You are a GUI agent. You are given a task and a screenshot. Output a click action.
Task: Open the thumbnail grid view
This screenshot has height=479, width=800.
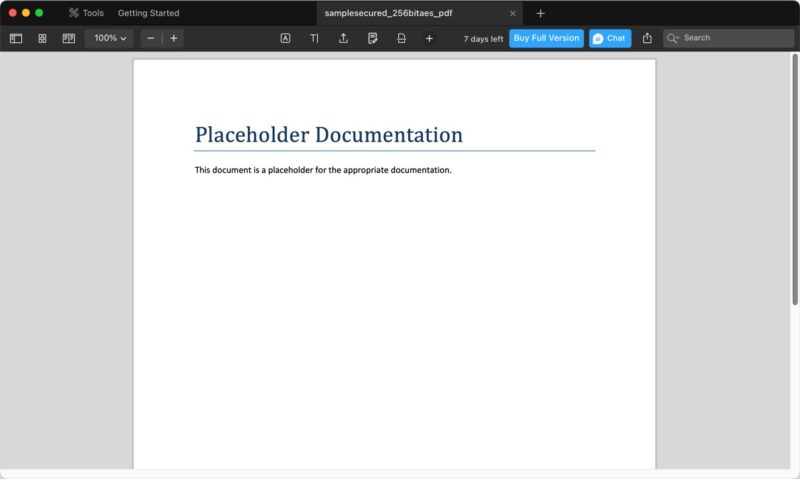pyautogui.click(x=42, y=38)
